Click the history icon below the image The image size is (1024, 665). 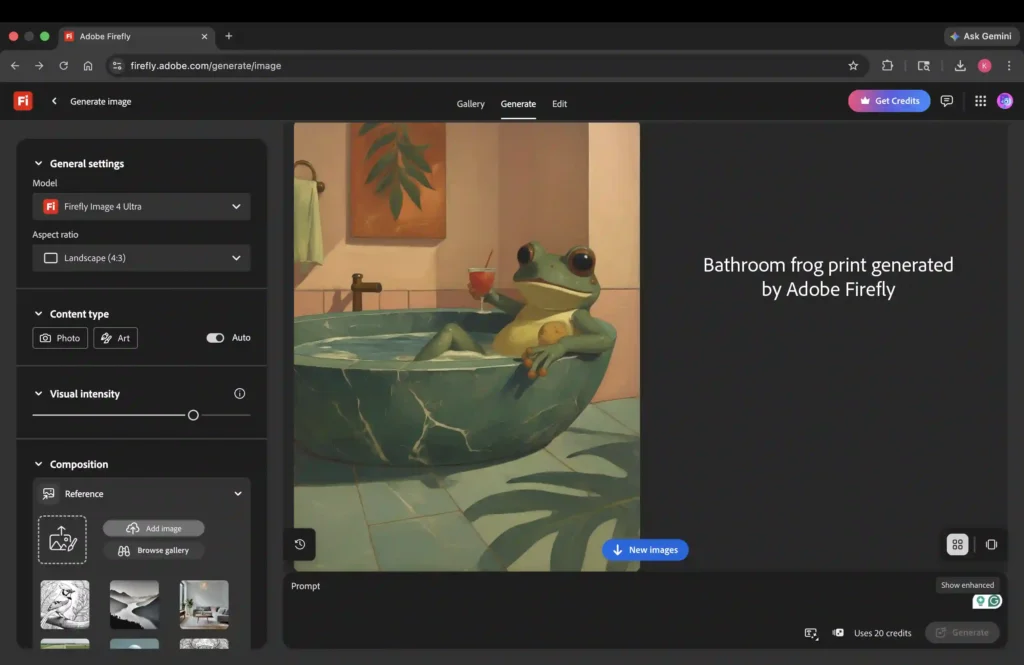[300, 544]
